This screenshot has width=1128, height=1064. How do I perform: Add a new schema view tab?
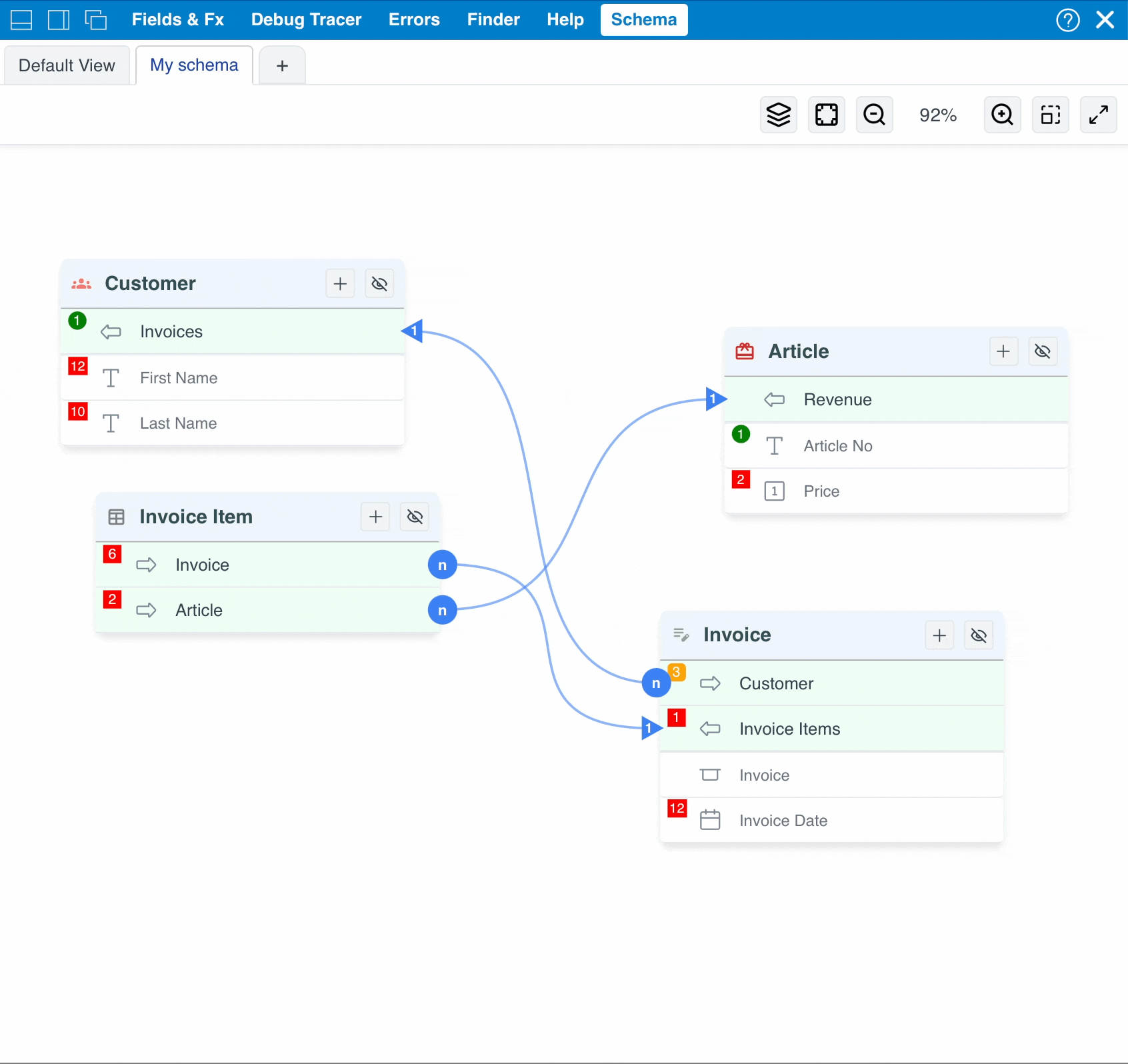pos(282,65)
